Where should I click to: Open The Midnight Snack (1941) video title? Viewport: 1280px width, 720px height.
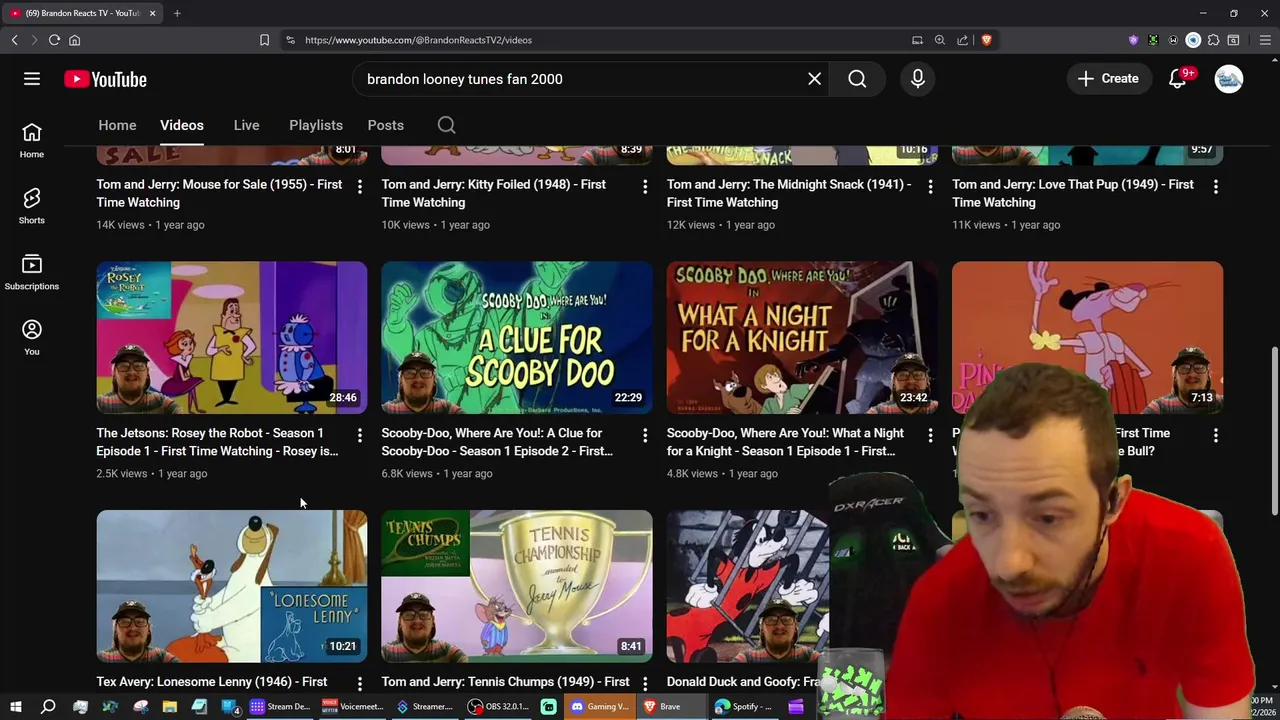click(x=789, y=193)
